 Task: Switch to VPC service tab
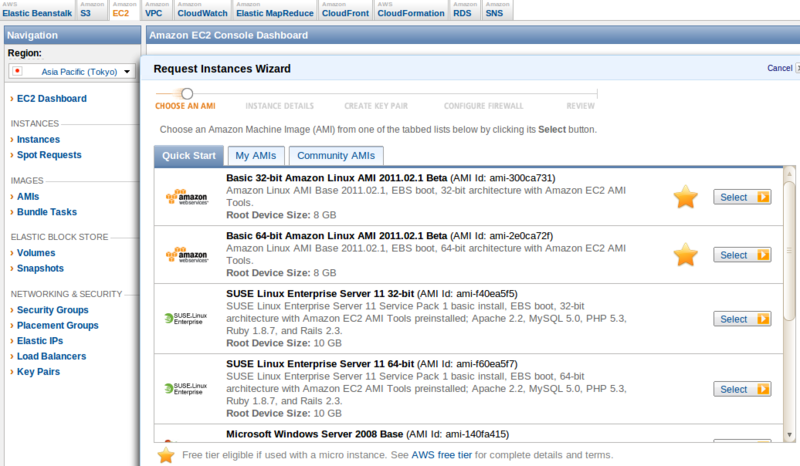[156, 10]
